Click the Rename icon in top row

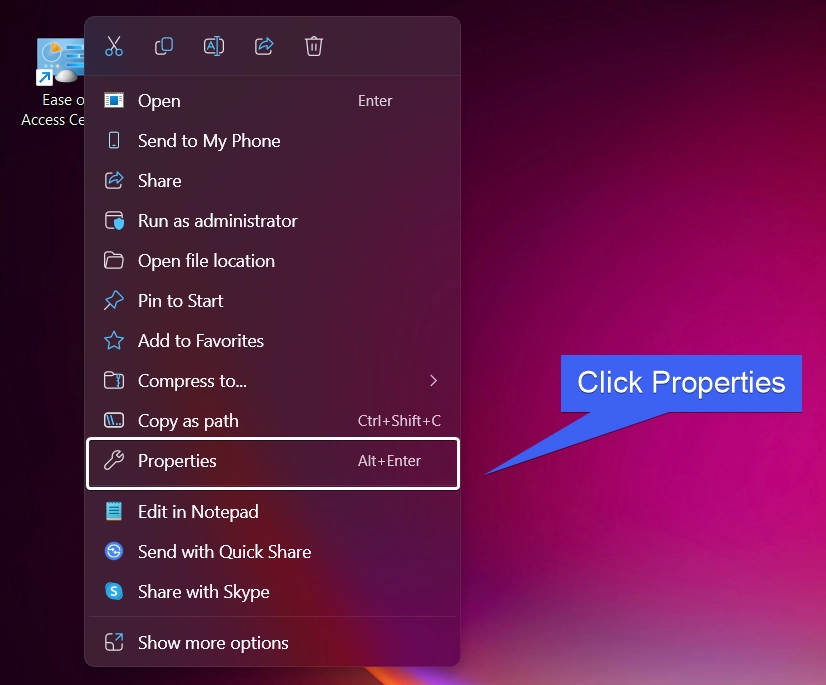click(214, 46)
